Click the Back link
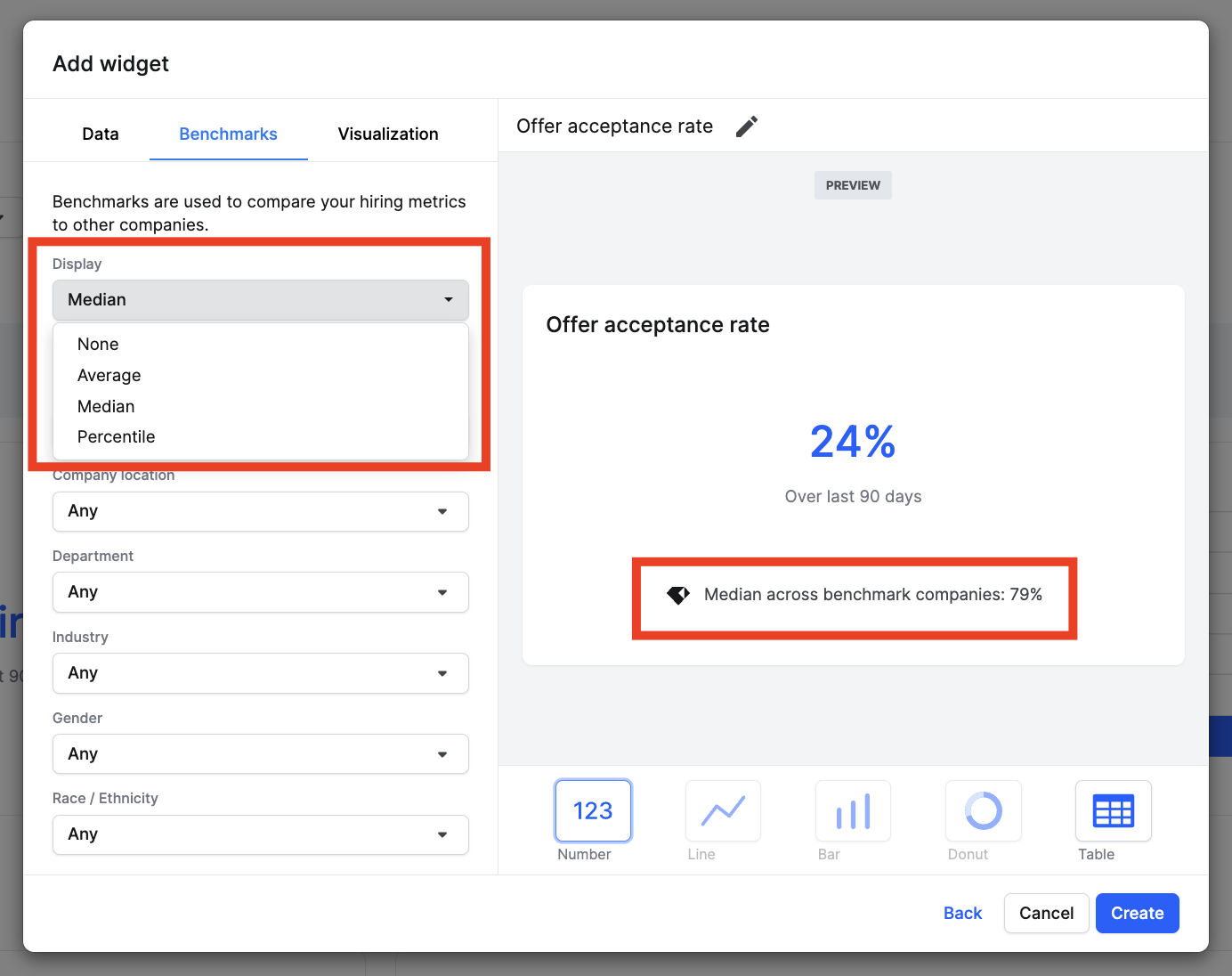The height and width of the screenshot is (976, 1232). click(962, 913)
